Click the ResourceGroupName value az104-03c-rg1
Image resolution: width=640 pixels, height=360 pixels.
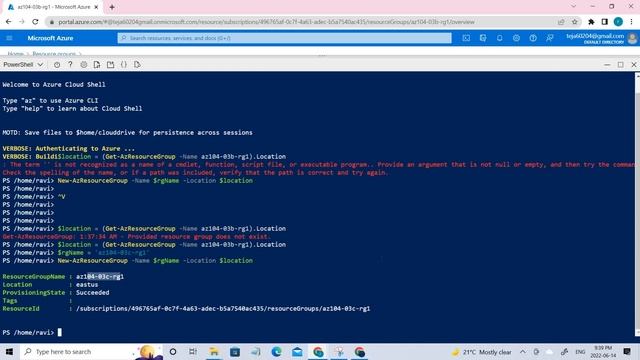(x=100, y=276)
